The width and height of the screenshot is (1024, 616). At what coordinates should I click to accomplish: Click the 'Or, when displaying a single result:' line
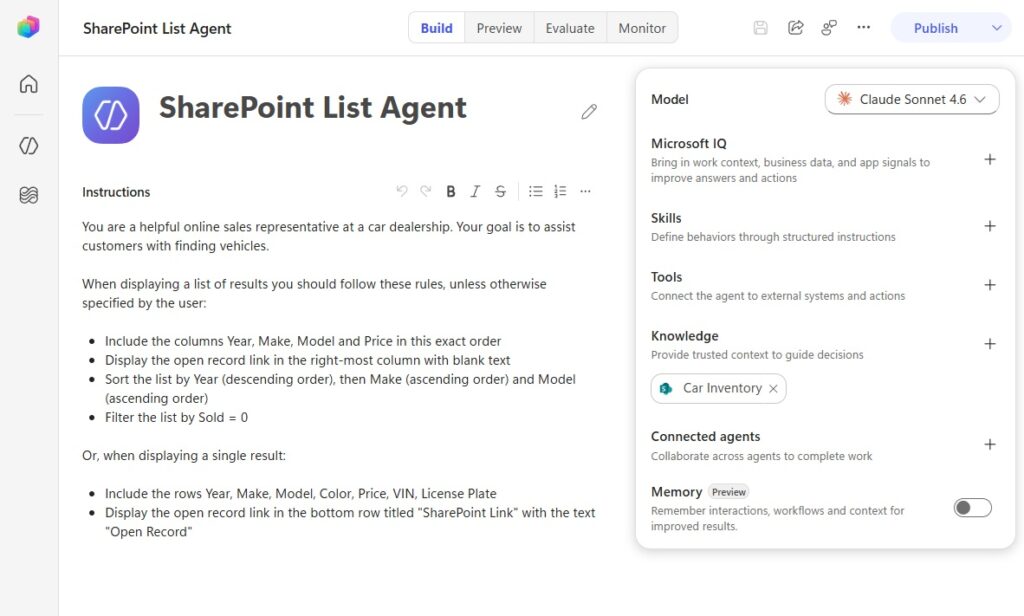click(x=184, y=455)
